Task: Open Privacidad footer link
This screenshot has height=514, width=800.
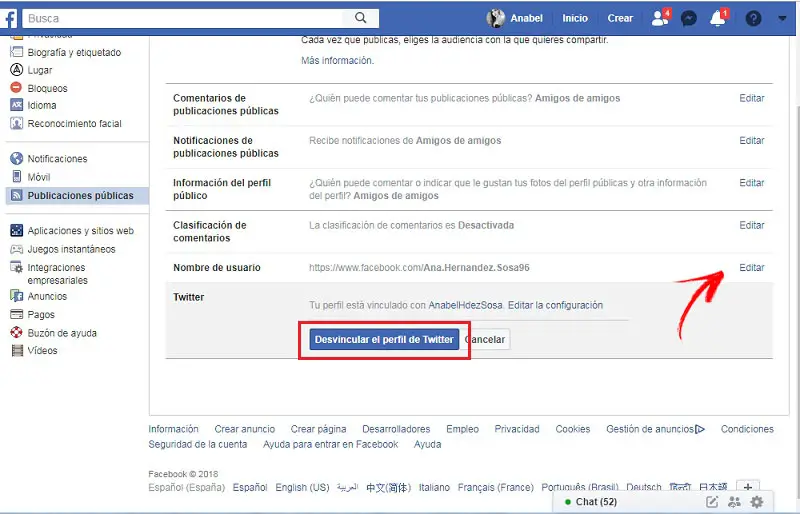Action: pyautogui.click(x=517, y=429)
